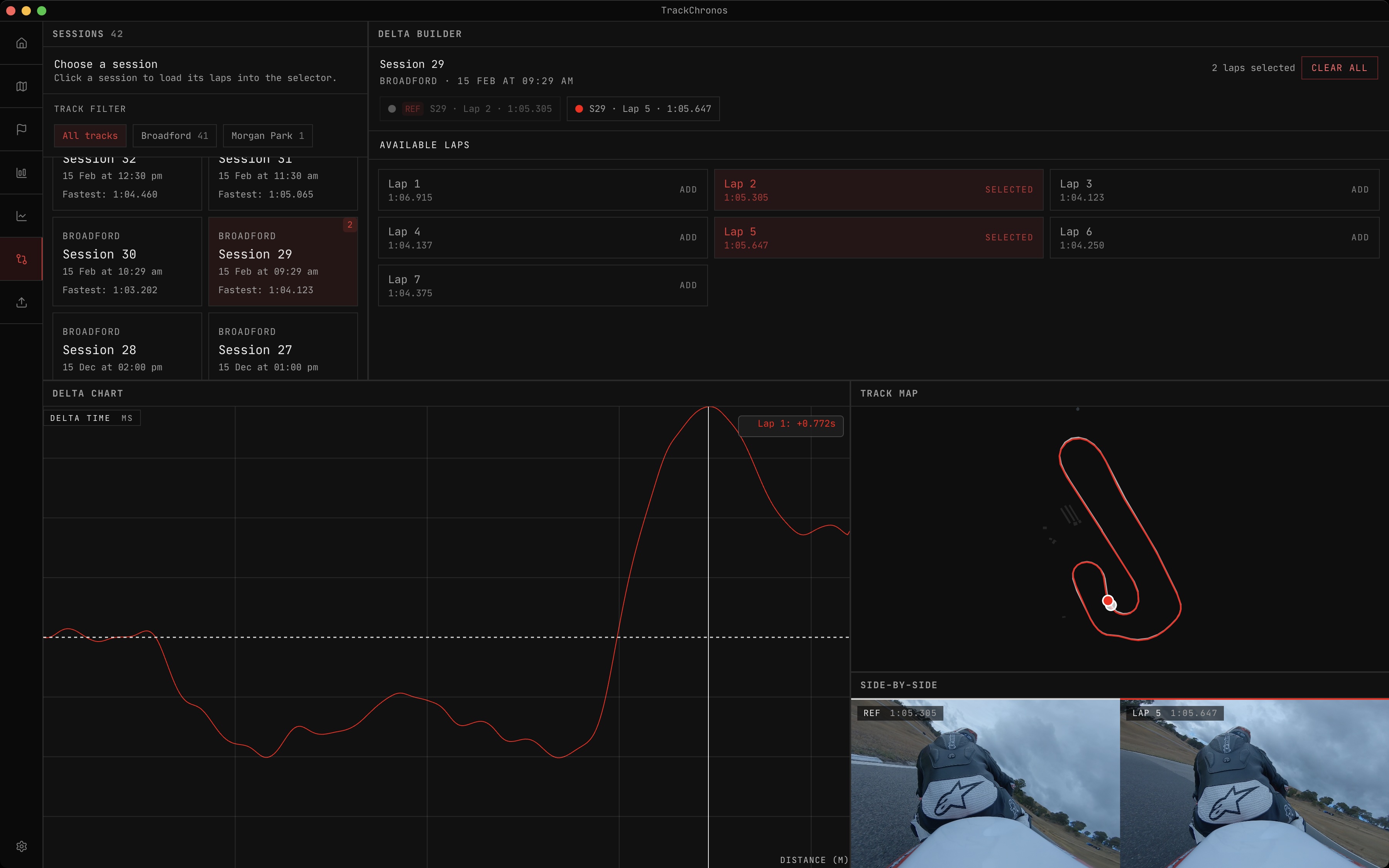Select the delta comparison route icon
The image size is (1389, 868).
pyautogui.click(x=21, y=259)
